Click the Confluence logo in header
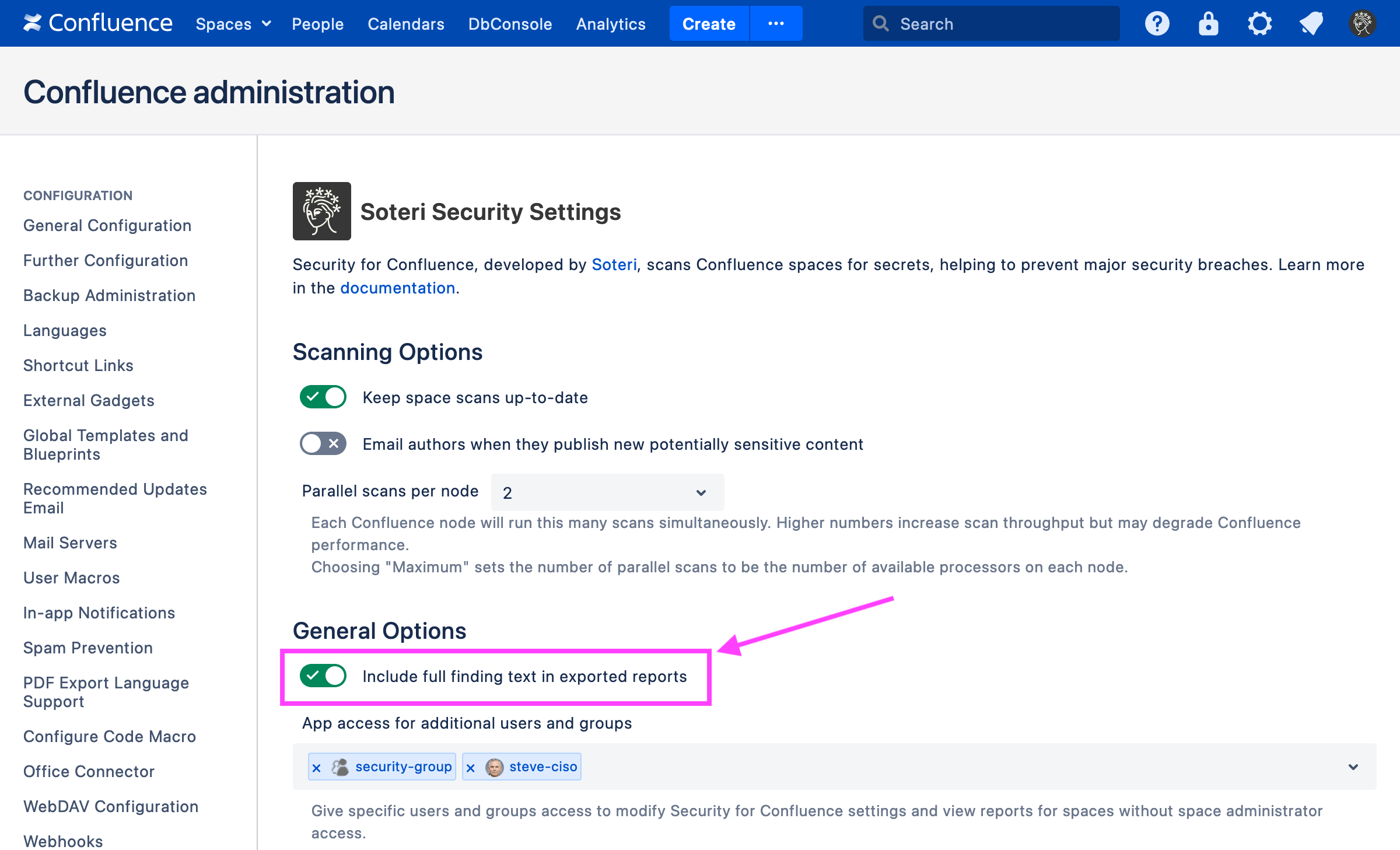The height and width of the screenshot is (850, 1400). 97,23
